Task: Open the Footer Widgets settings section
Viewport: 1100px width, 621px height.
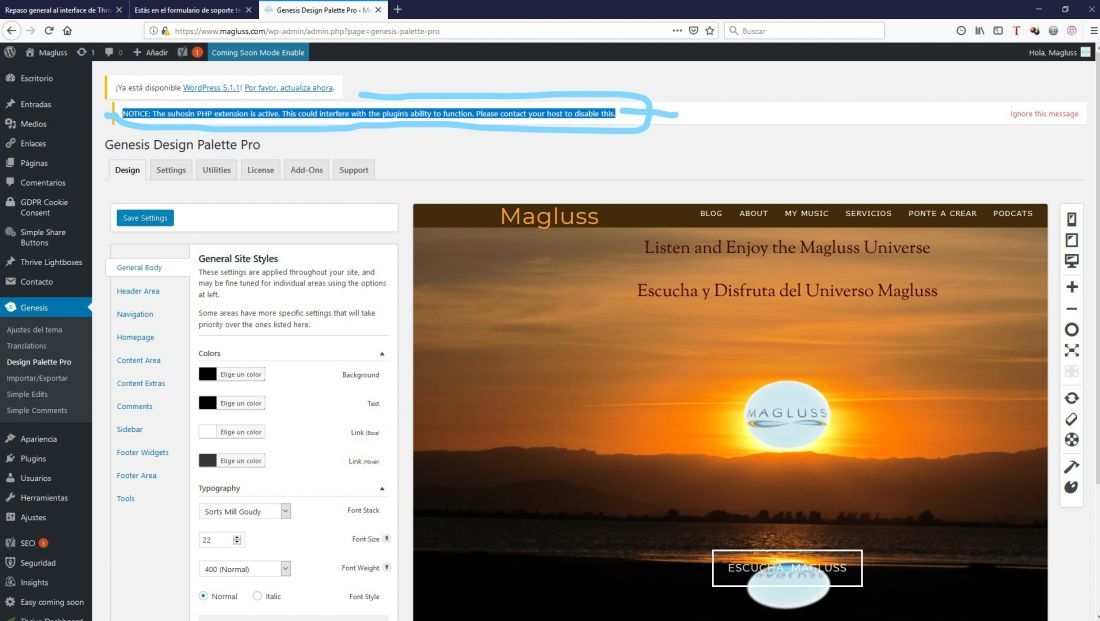Action: tap(142, 452)
